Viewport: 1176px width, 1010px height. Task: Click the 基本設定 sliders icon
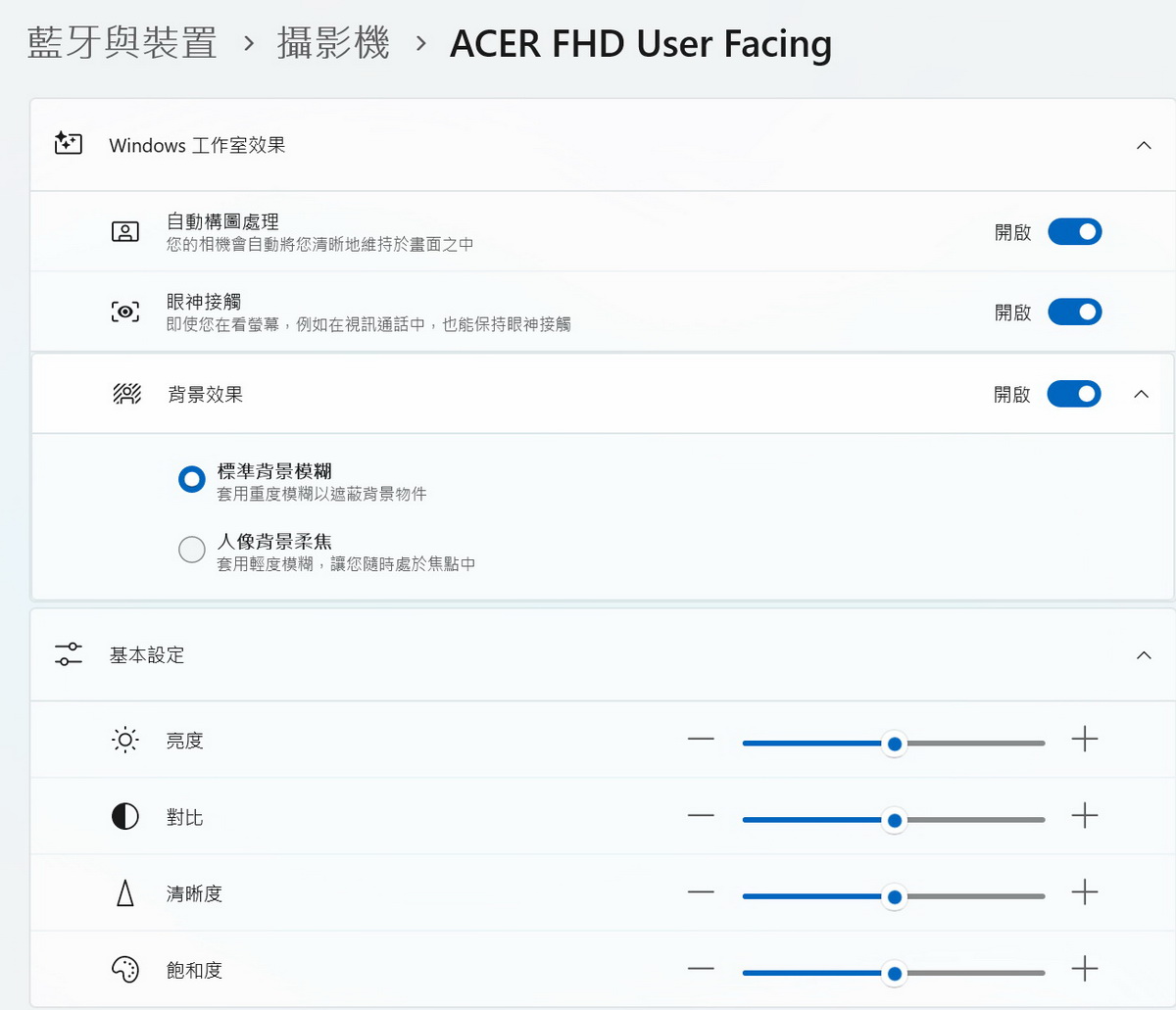click(x=69, y=654)
